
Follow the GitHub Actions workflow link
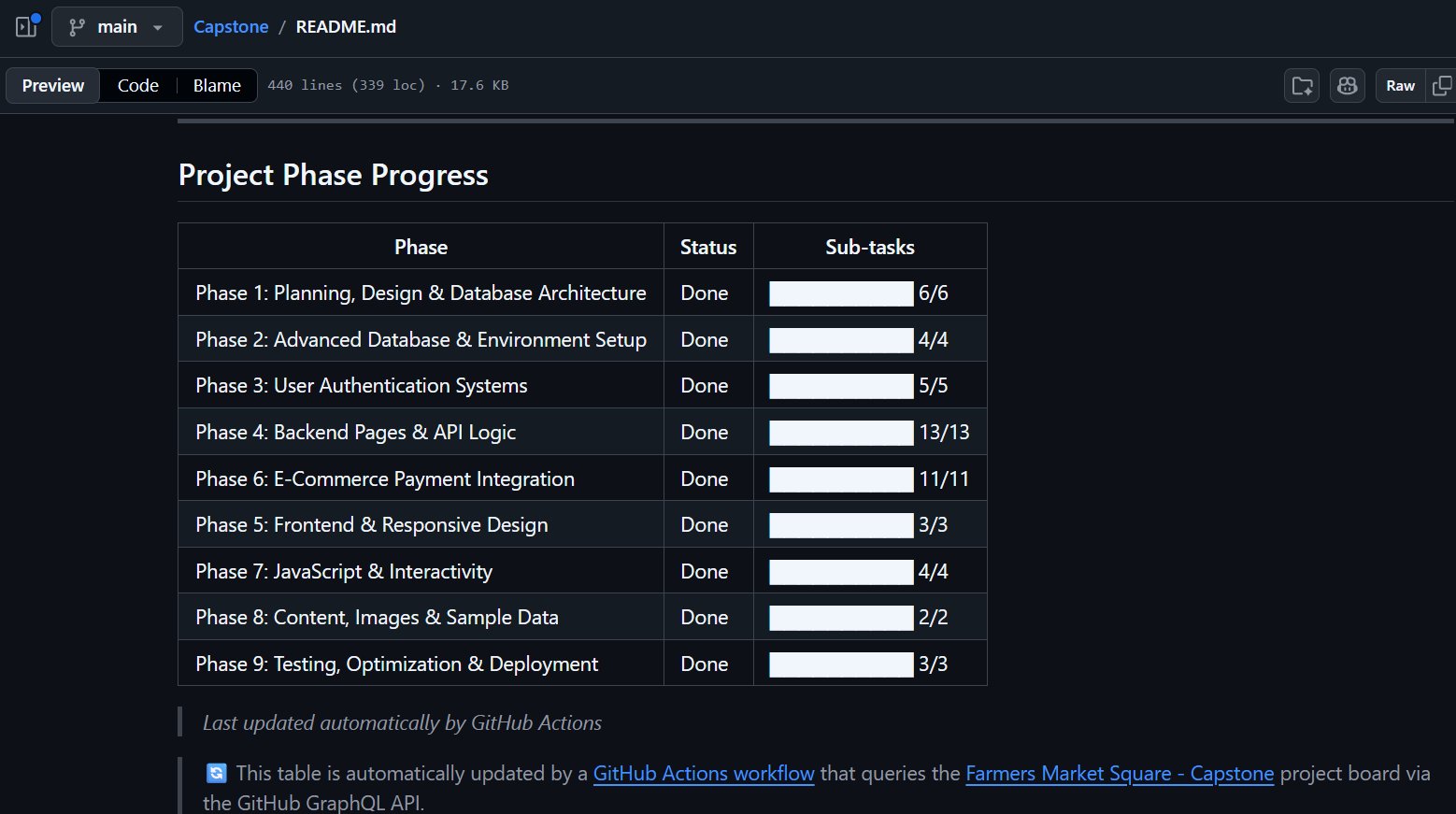(x=704, y=774)
